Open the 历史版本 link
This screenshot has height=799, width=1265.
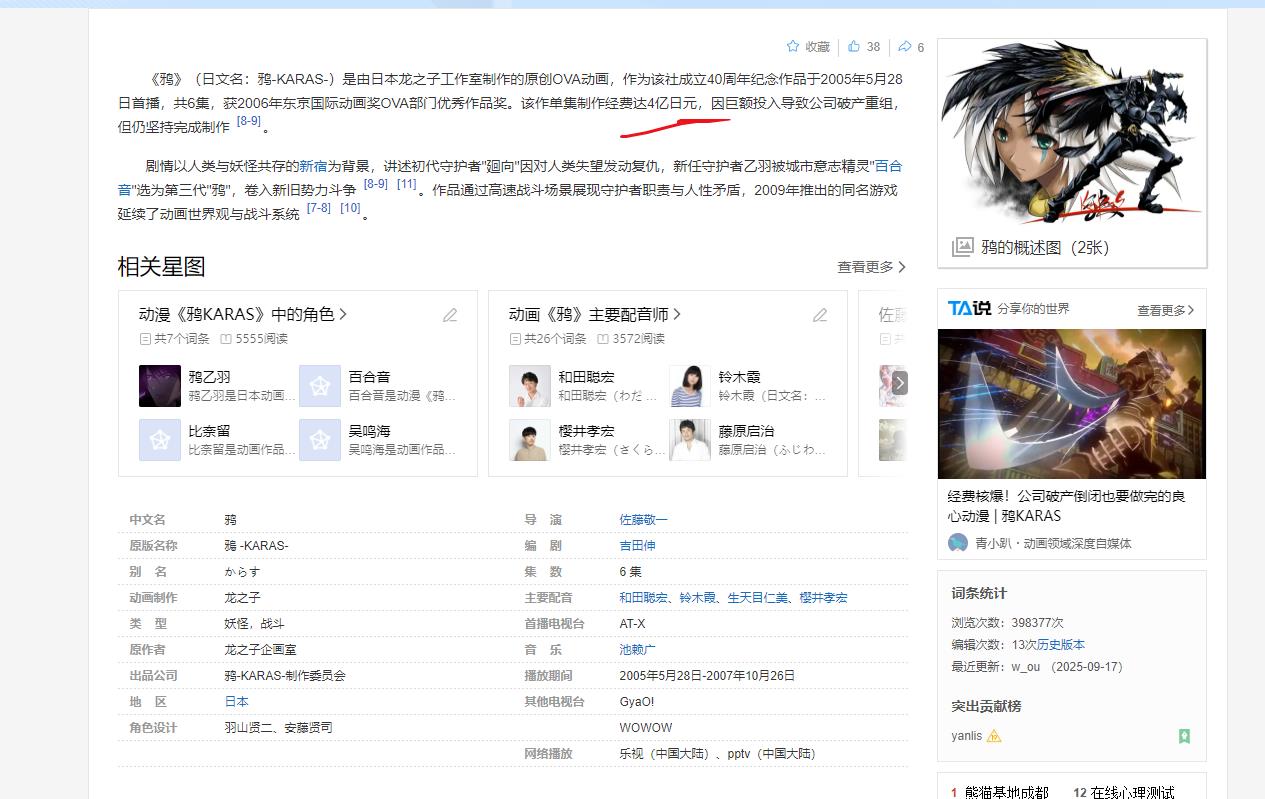click(1060, 645)
